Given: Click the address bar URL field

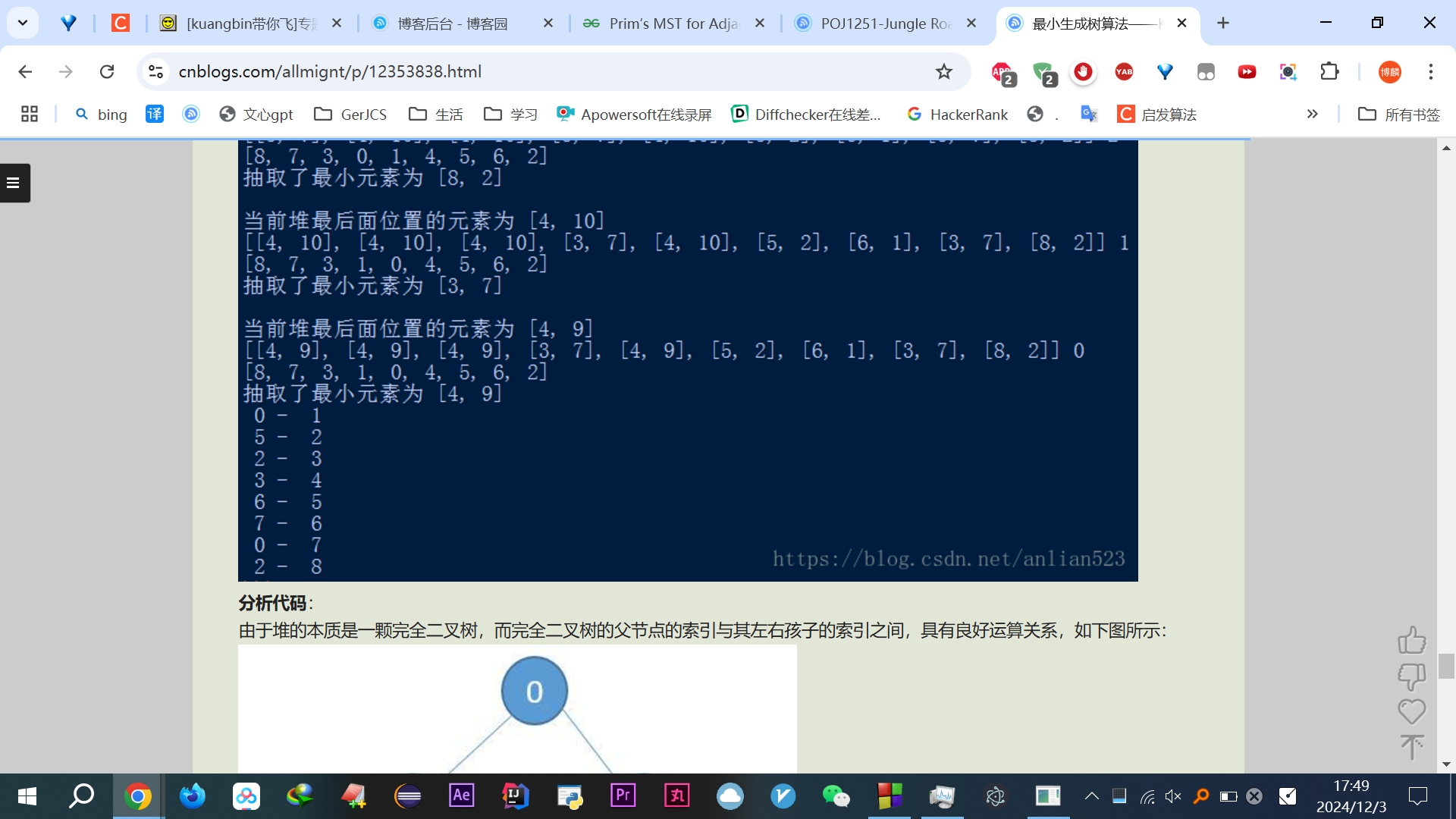Looking at the screenshot, I should coord(531,71).
